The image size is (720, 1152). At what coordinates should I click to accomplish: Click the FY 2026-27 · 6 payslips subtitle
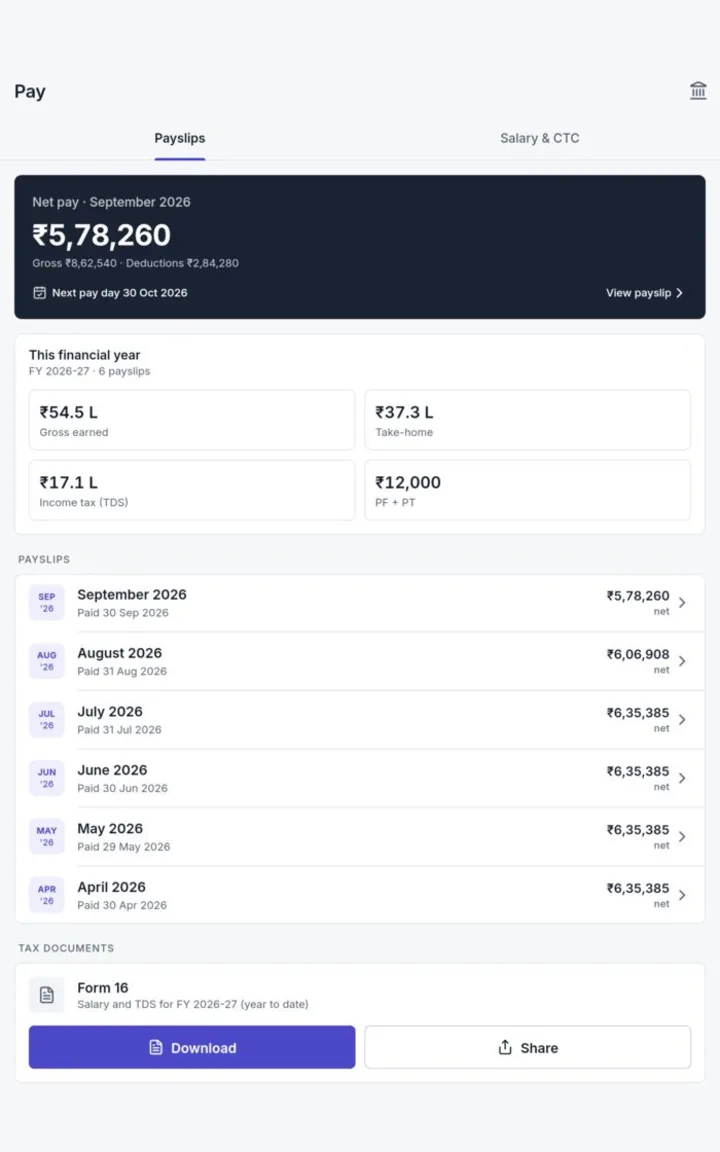point(90,371)
